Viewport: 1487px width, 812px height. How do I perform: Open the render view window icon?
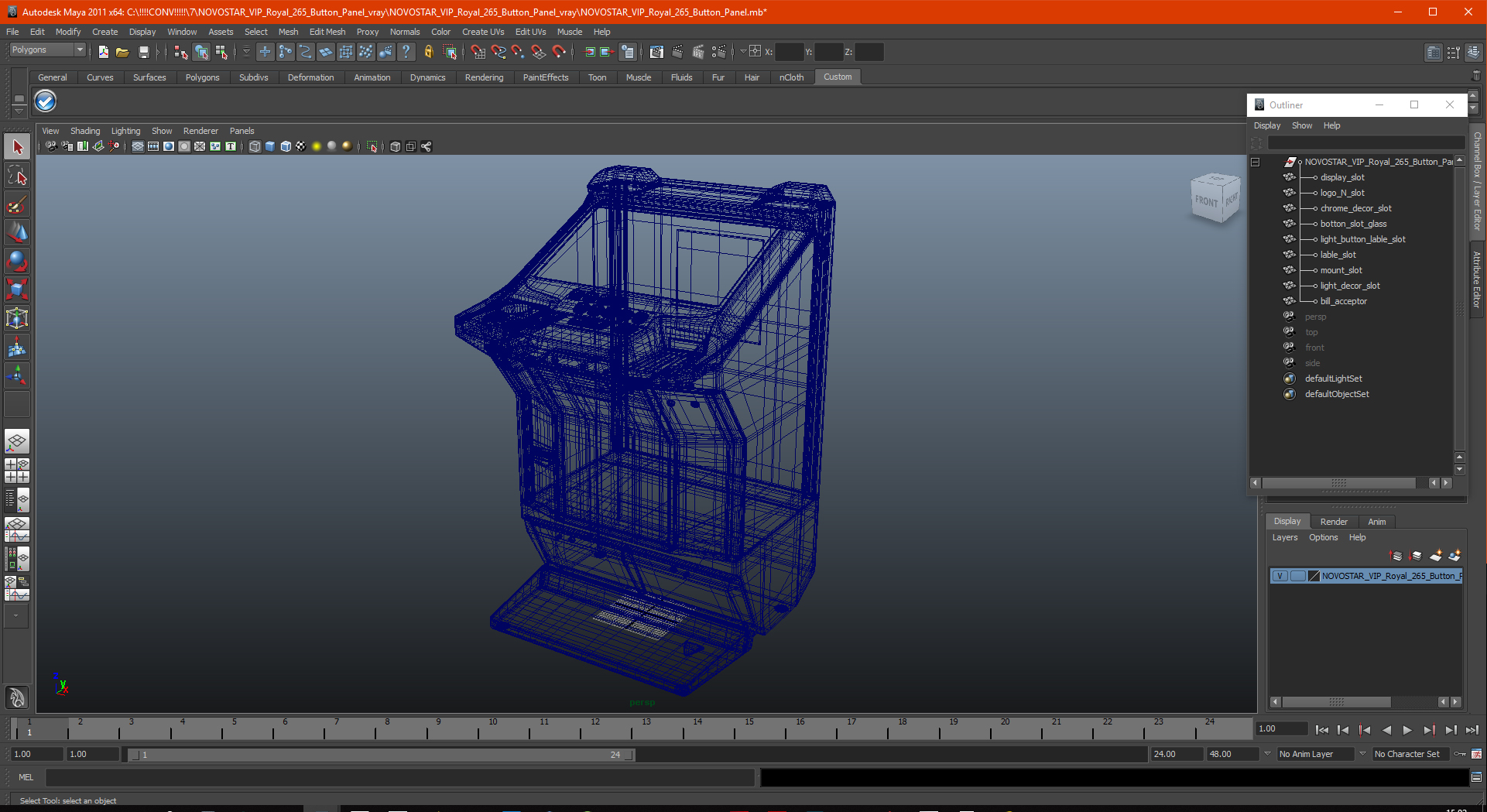tap(656, 52)
